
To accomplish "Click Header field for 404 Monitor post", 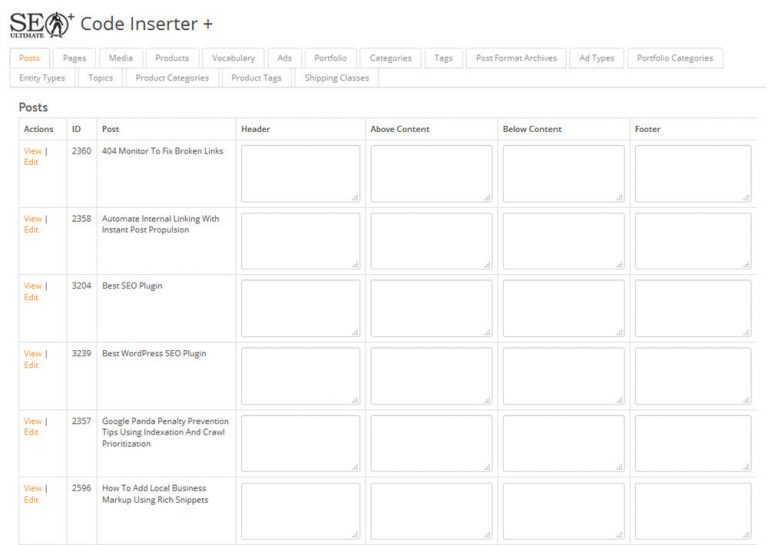I will pyautogui.click(x=300, y=173).
